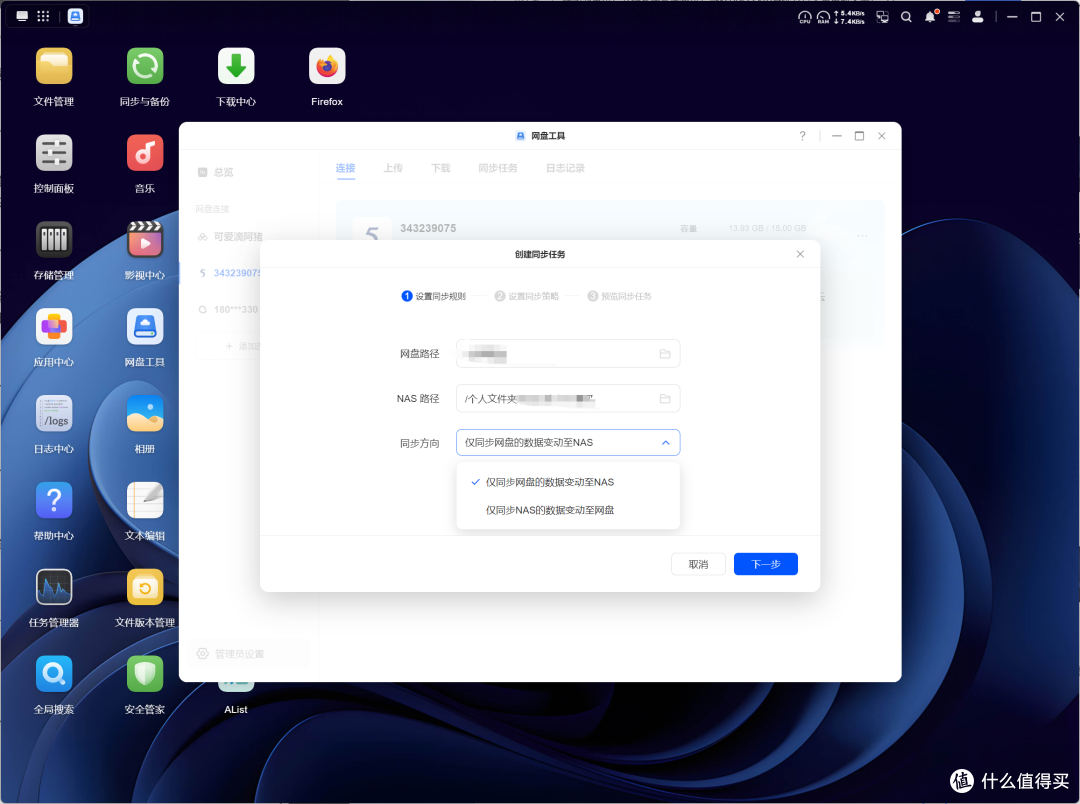Select the 180***330 cloud connection
The width and height of the screenshot is (1080, 804).
(x=227, y=309)
